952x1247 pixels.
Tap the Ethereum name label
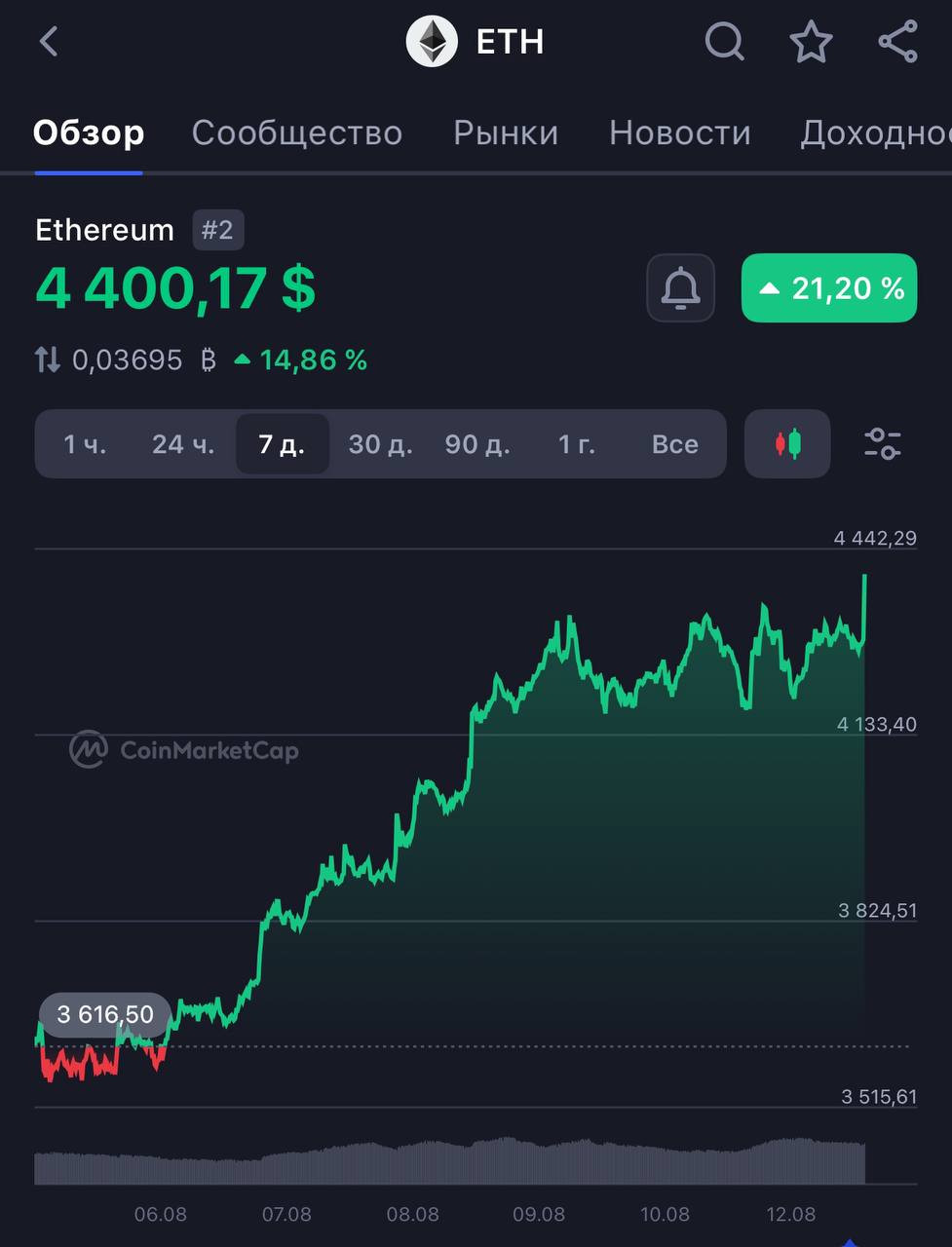pyautogui.click(x=104, y=230)
